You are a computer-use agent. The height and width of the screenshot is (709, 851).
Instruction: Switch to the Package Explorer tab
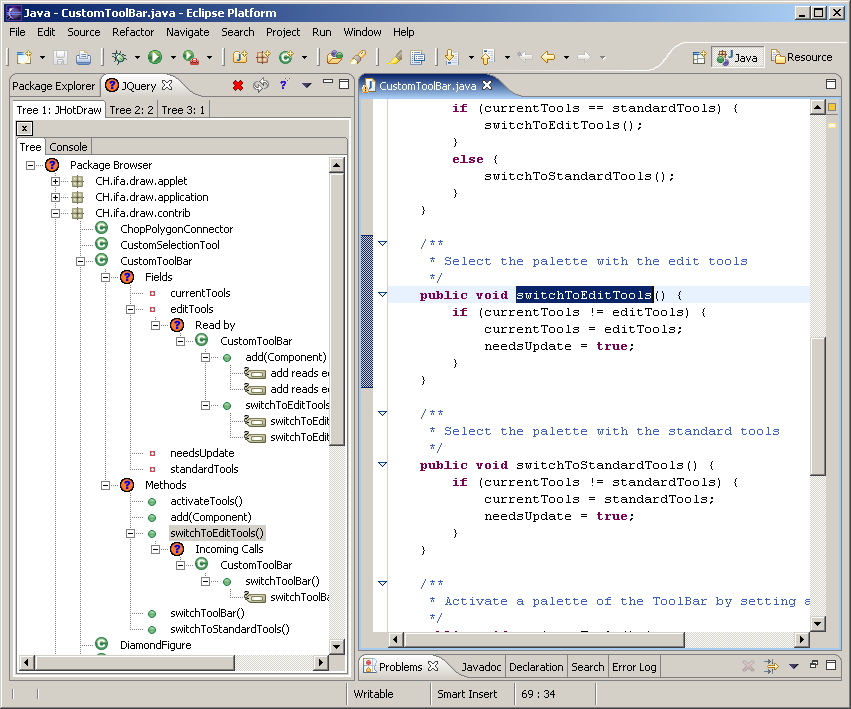coord(54,86)
